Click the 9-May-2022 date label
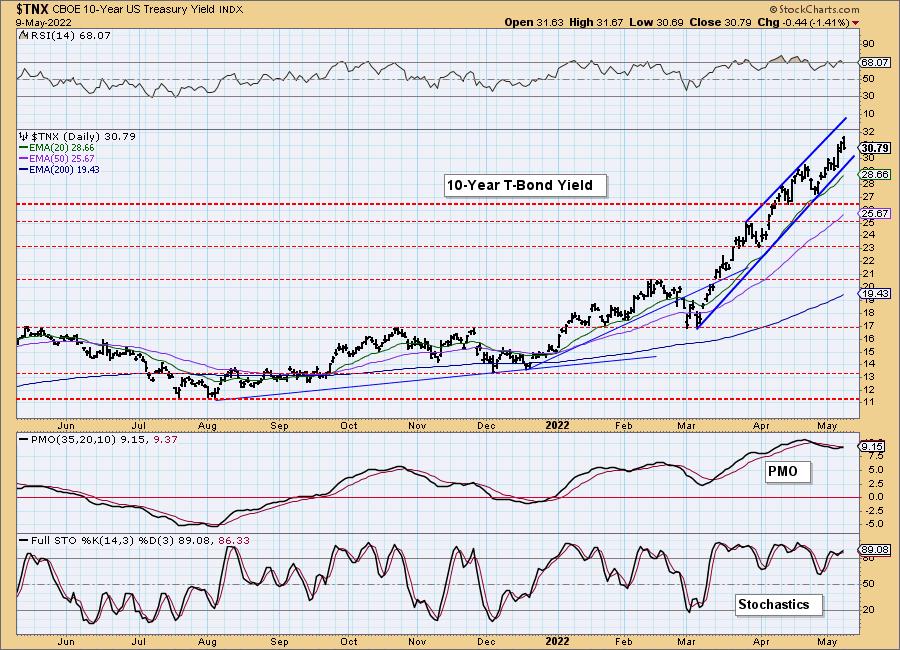Screen dimensions: 900x650 click(x=44, y=22)
